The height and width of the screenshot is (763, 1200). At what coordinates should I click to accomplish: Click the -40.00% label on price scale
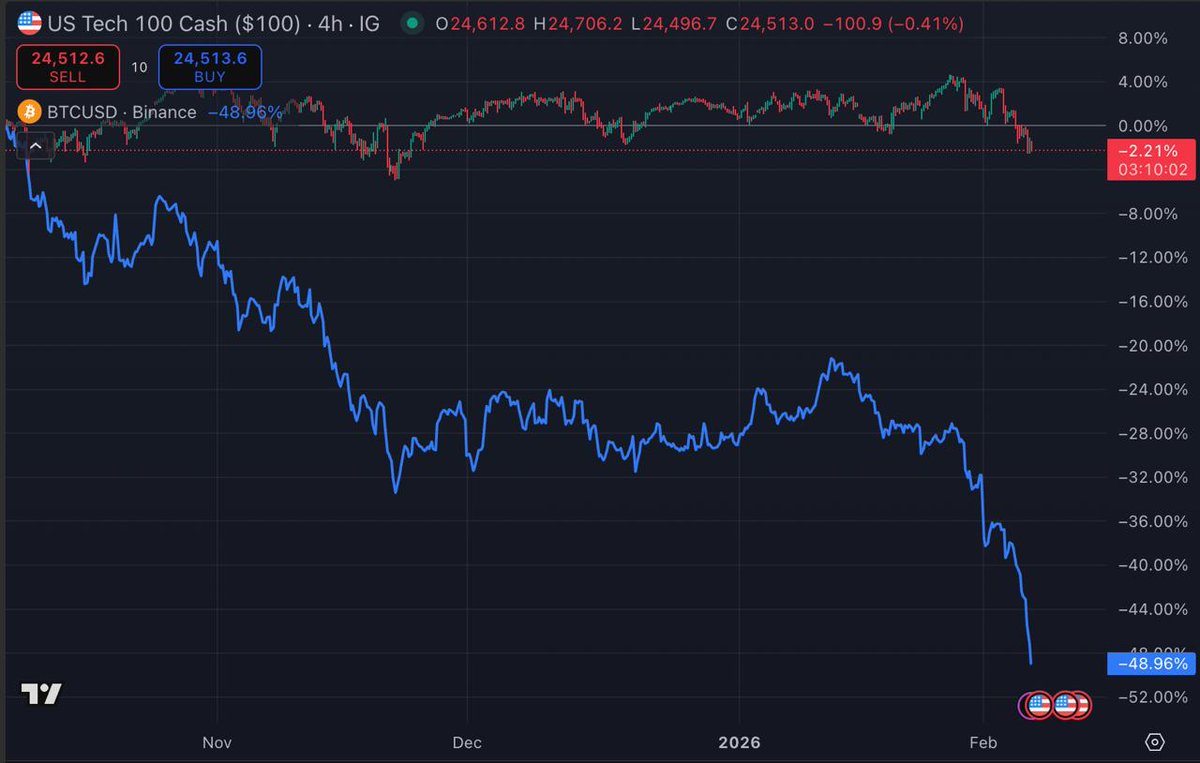tap(1151, 565)
